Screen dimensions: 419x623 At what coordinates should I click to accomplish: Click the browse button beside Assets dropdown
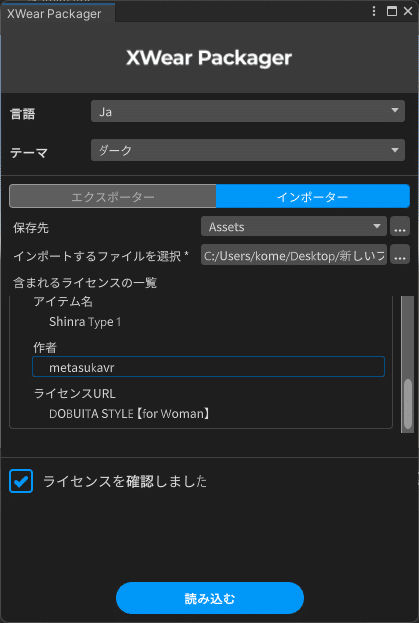tap(400, 226)
